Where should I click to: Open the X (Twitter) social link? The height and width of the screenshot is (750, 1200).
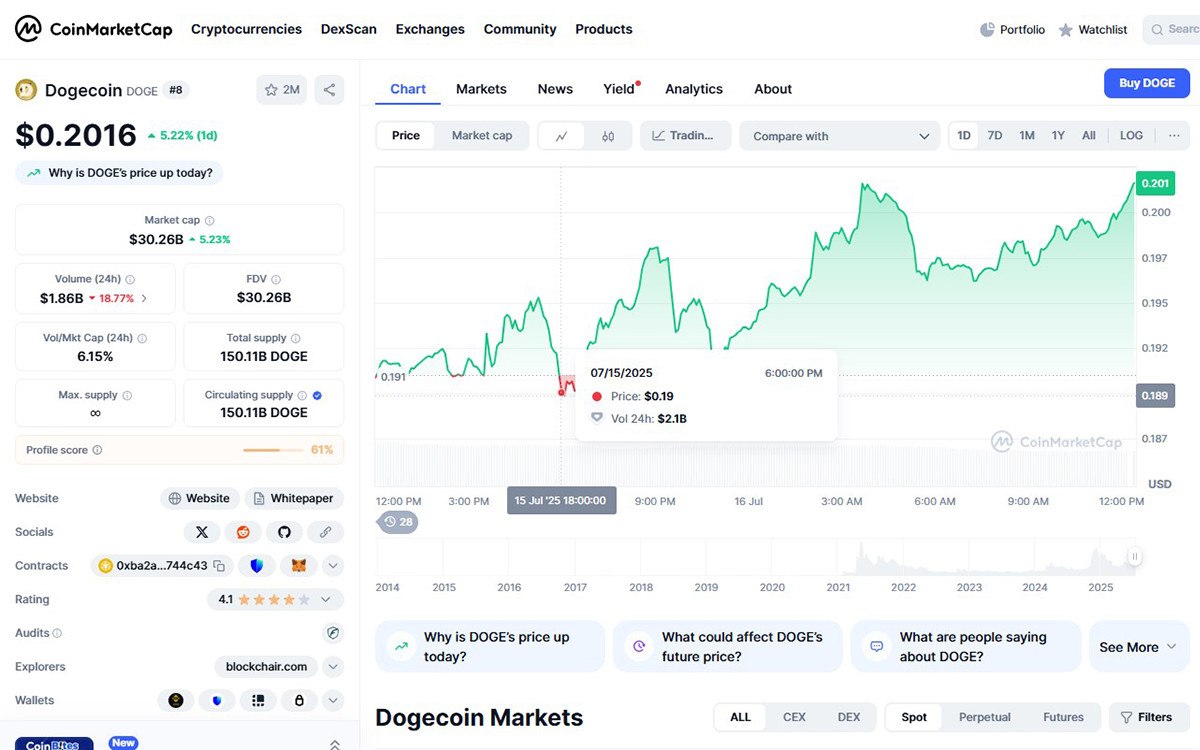pyautogui.click(x=202, y=532)
